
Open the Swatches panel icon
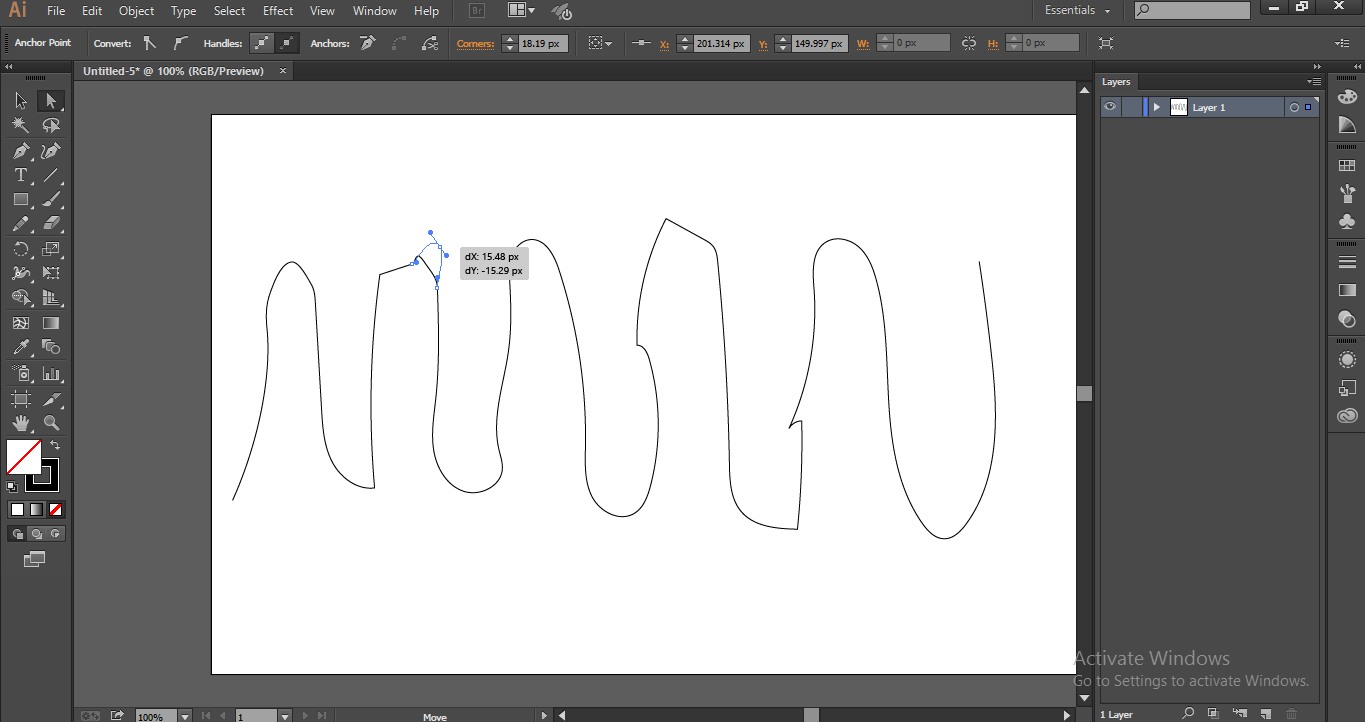coord(1347,162)
